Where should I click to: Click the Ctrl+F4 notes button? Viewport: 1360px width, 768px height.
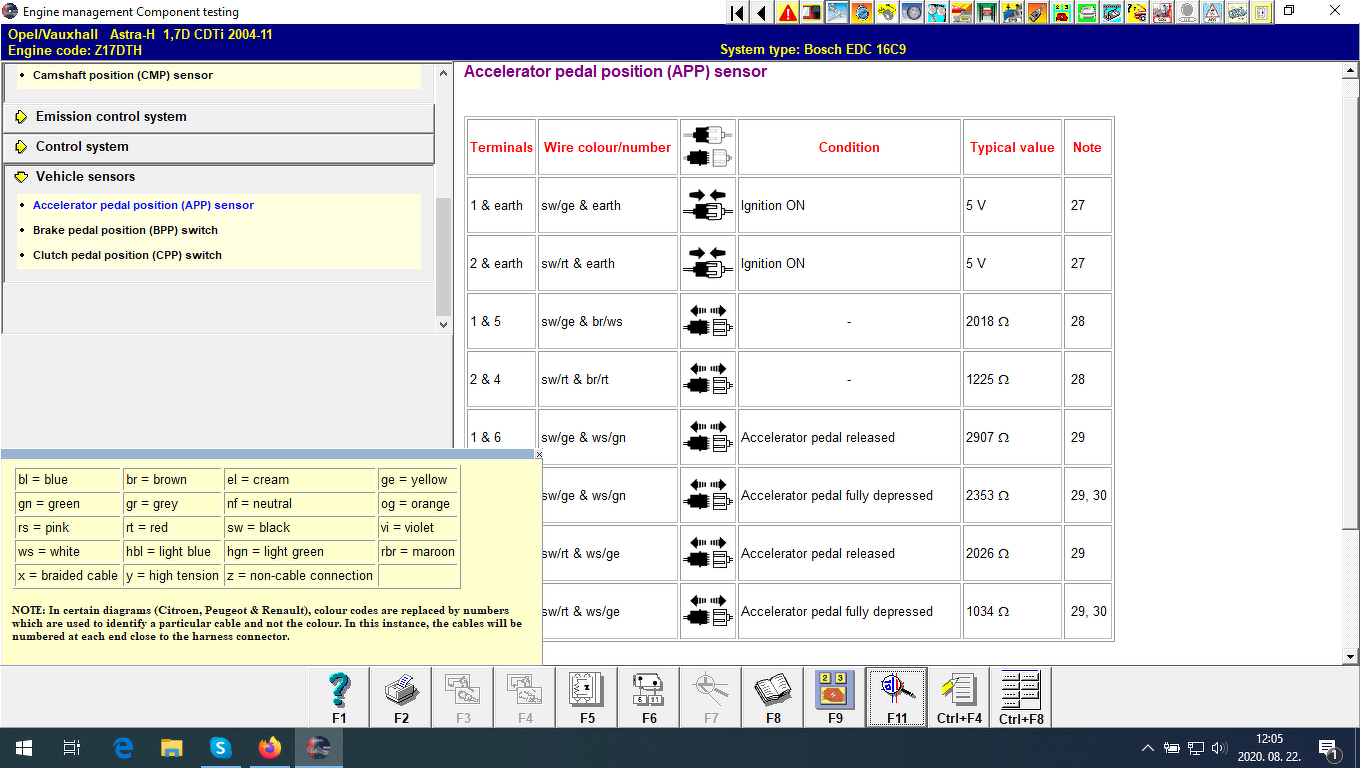point(959,697)
